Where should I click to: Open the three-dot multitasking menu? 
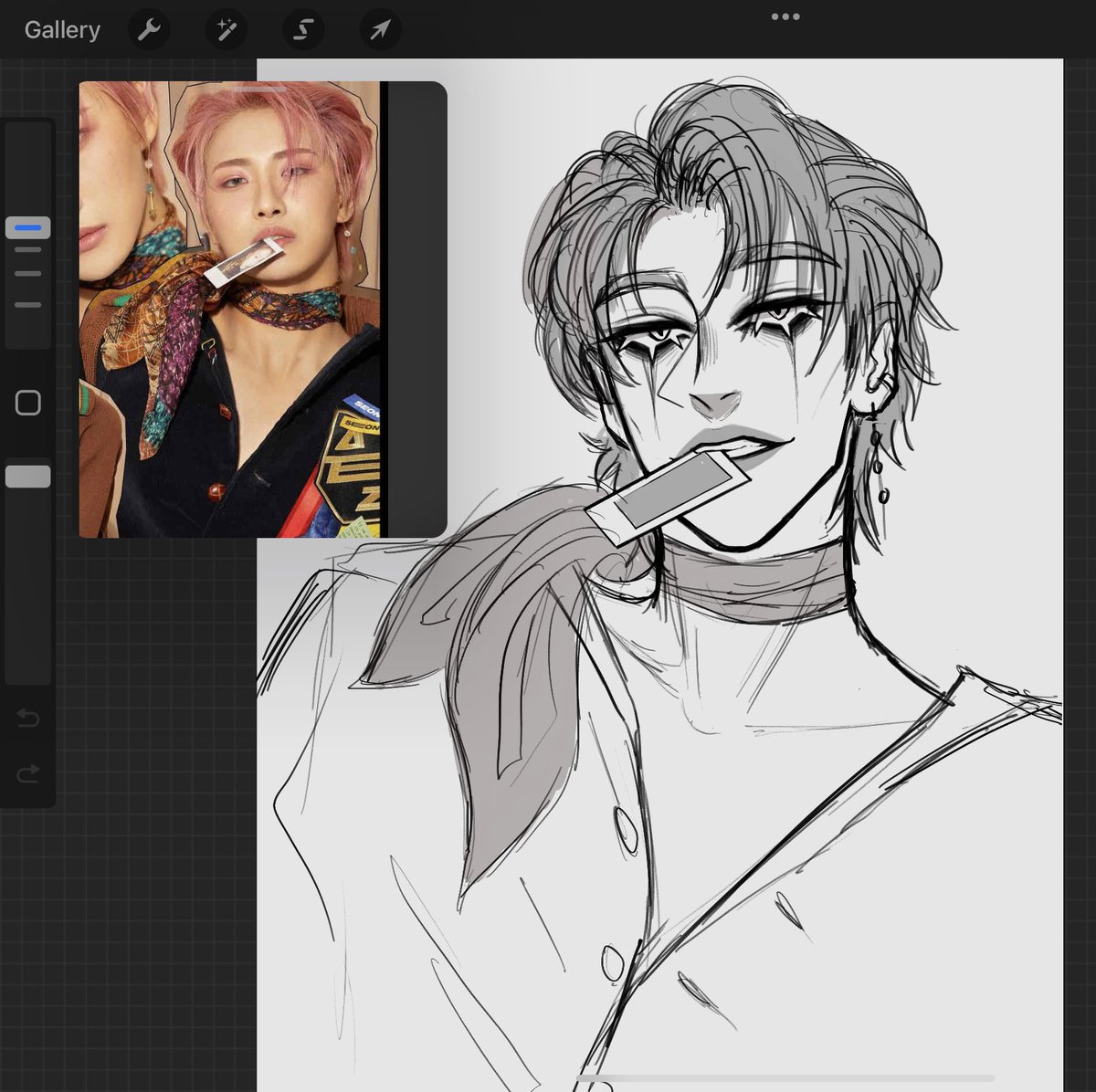[x=785, y=16]
